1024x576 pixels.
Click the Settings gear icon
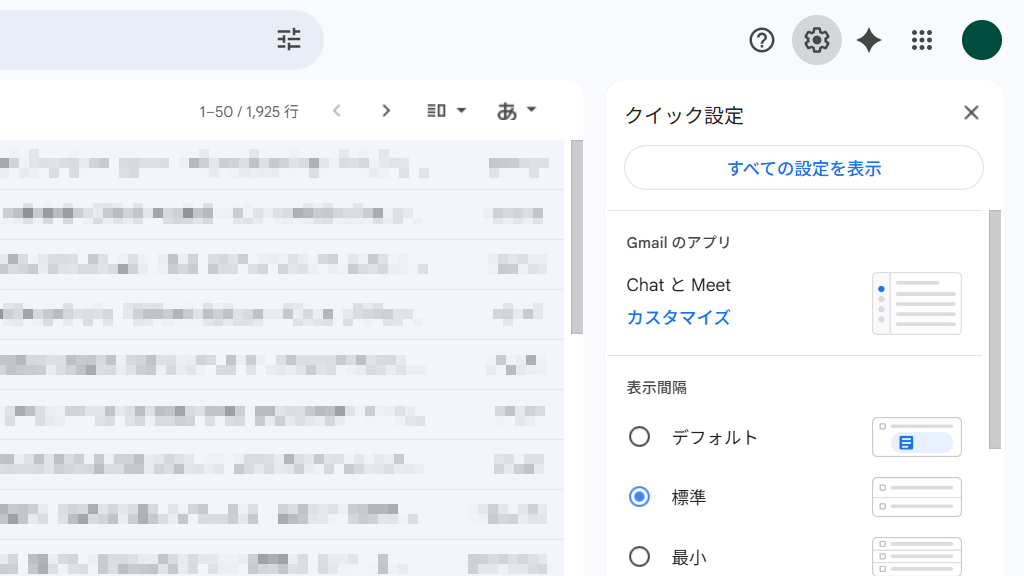pos(817,40)
